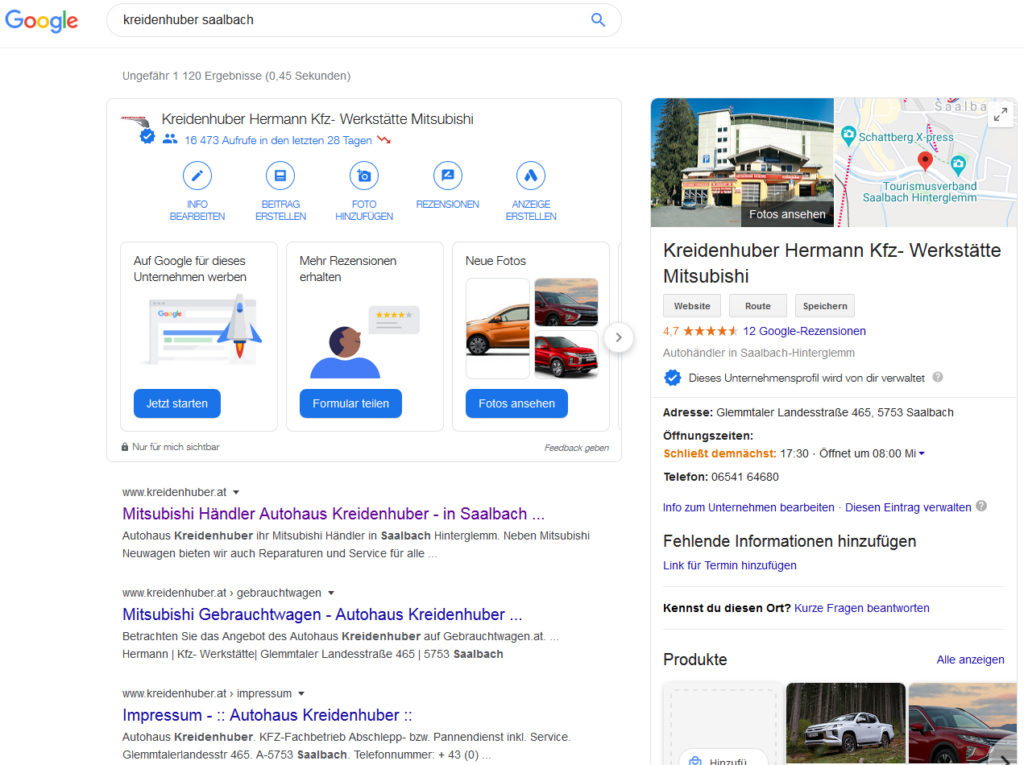Open dropdown beside gebrauchtwagen URL
Viewport: 1024px width, 765px height.
point(331,593)
